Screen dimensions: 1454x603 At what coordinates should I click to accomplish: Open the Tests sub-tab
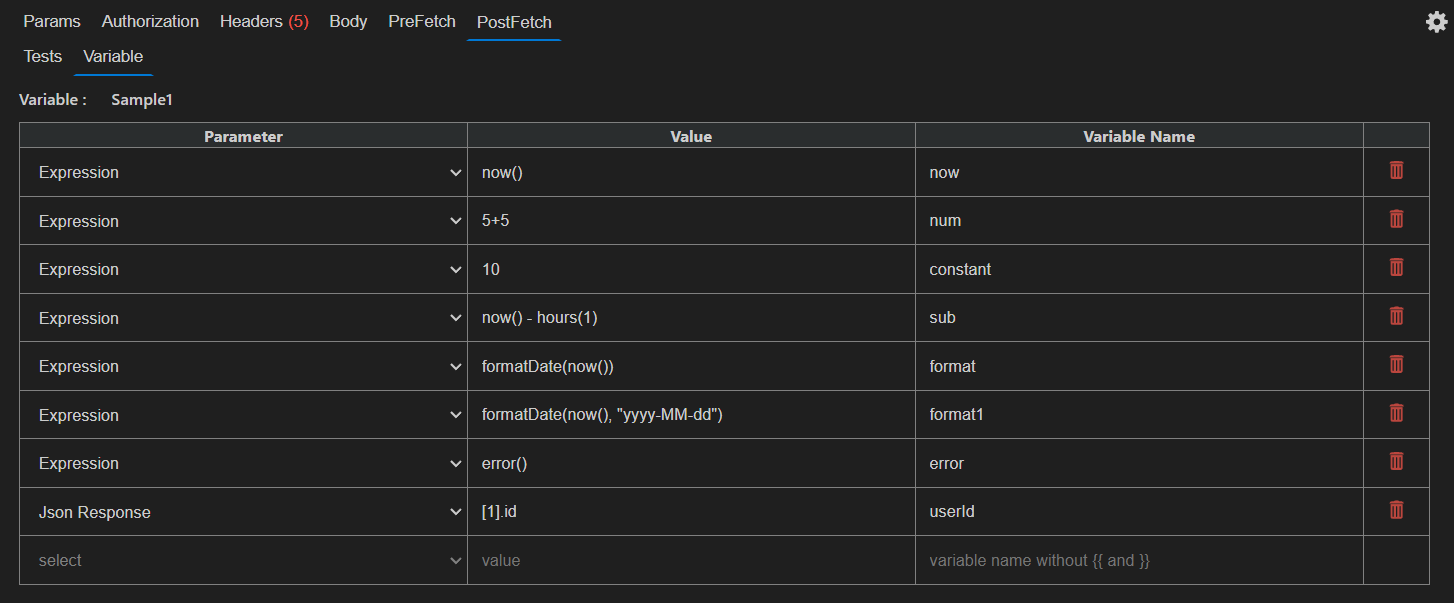(x=43, y=56)
